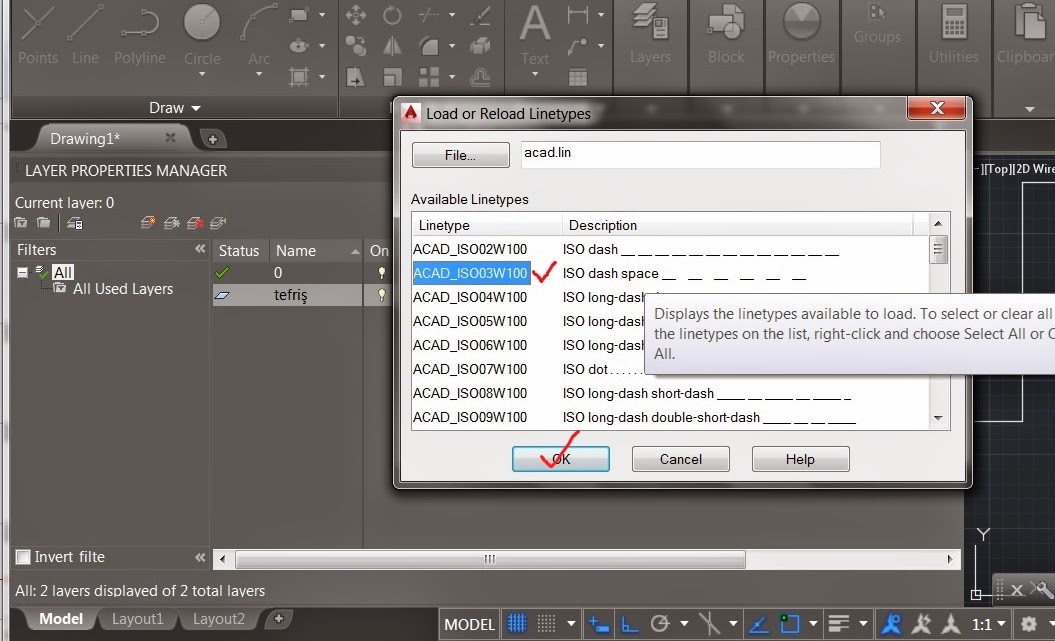1055x641 pixels.
Task: Toggle dynamic input in status bar
Action: coord(598,625)
